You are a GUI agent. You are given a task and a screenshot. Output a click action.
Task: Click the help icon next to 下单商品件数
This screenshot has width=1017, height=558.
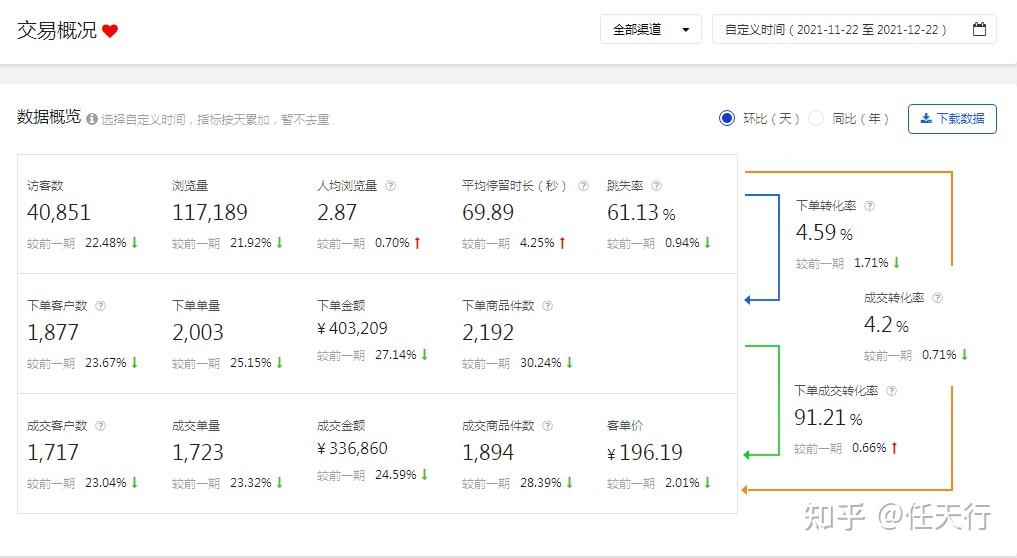(547, 306)
